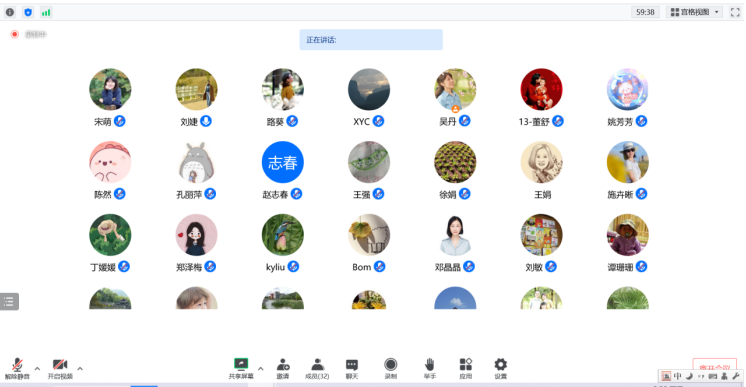Click the blue security shield icon
Viewport: 746px width, 387px height.
point(28,12)
